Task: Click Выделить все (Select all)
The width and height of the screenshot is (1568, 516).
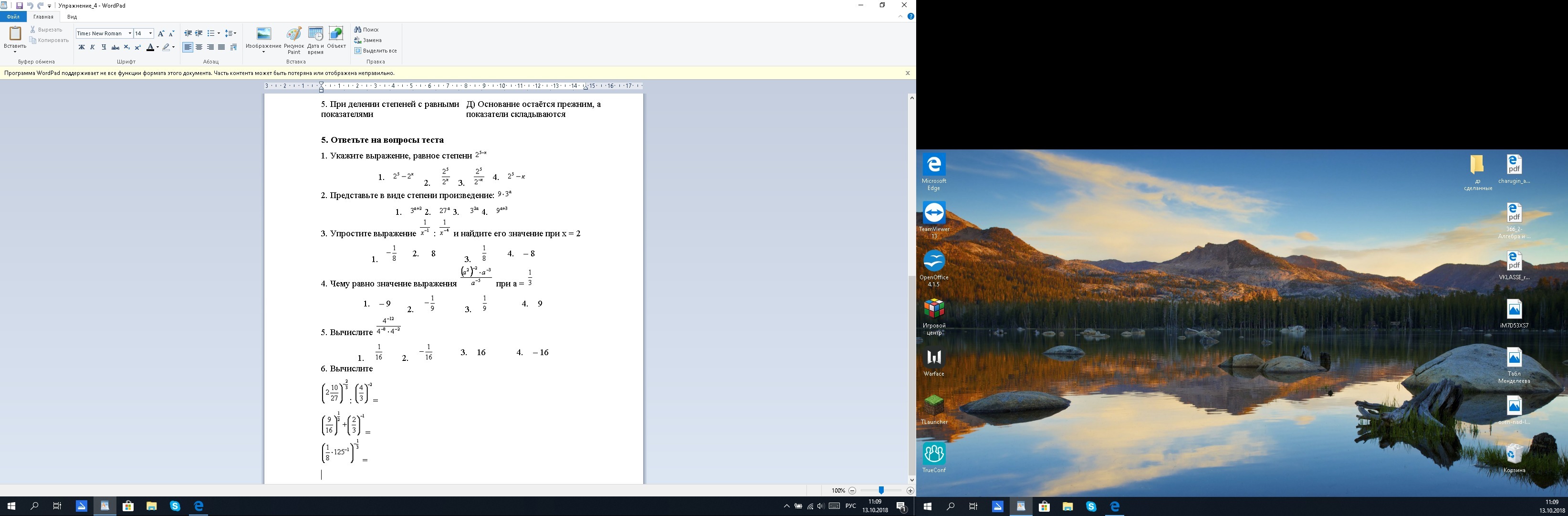Action: click(376, 51)
